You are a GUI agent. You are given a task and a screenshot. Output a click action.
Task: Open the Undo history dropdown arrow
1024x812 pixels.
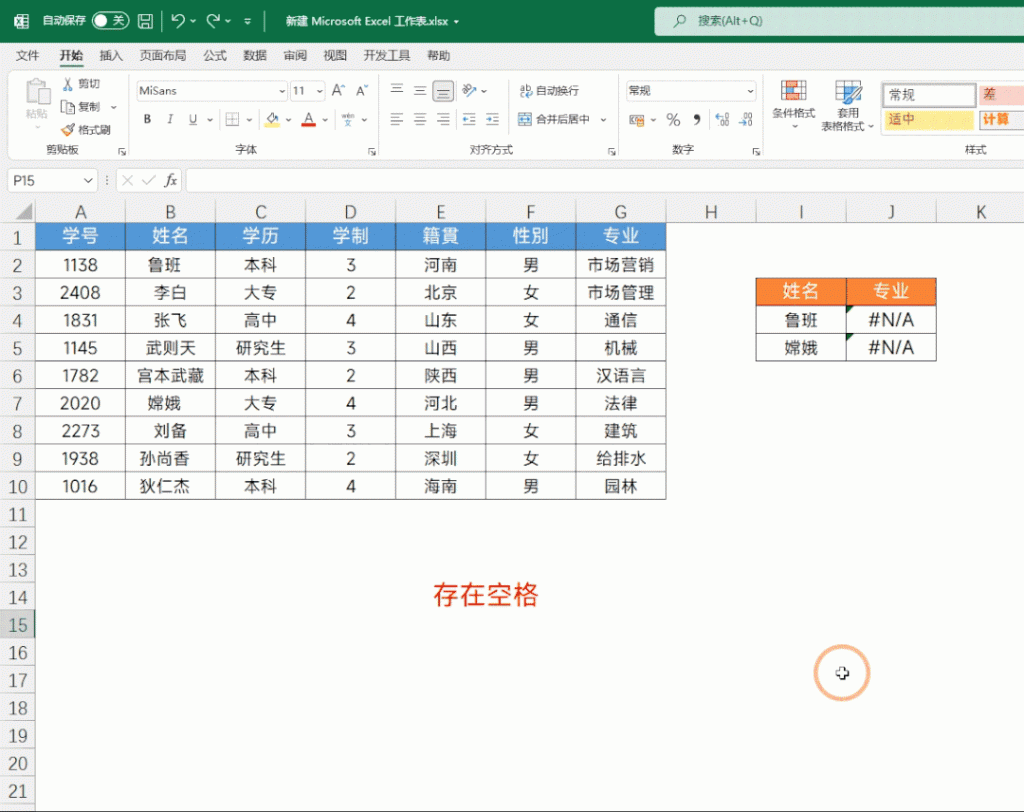pyautogui.click(x=193, y=22)
